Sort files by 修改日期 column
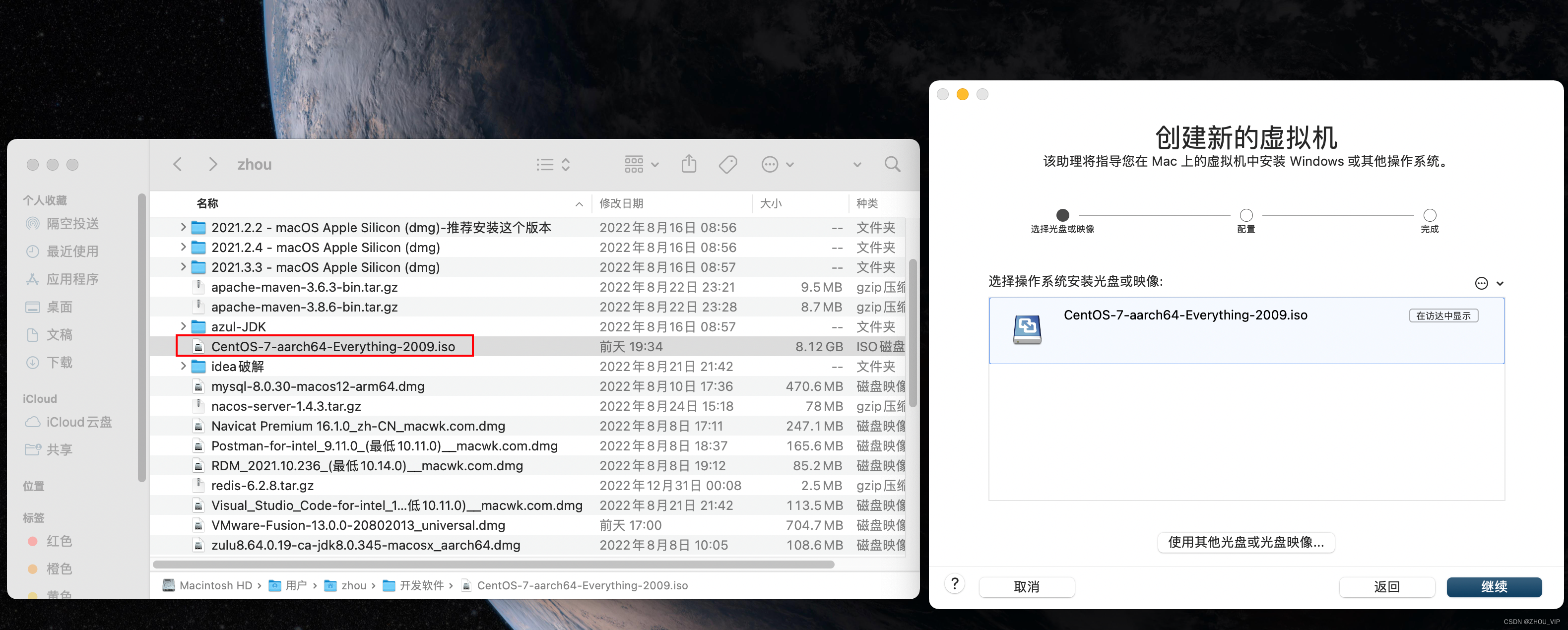This screenshot has height=630, width=1568. click(621, 203)
